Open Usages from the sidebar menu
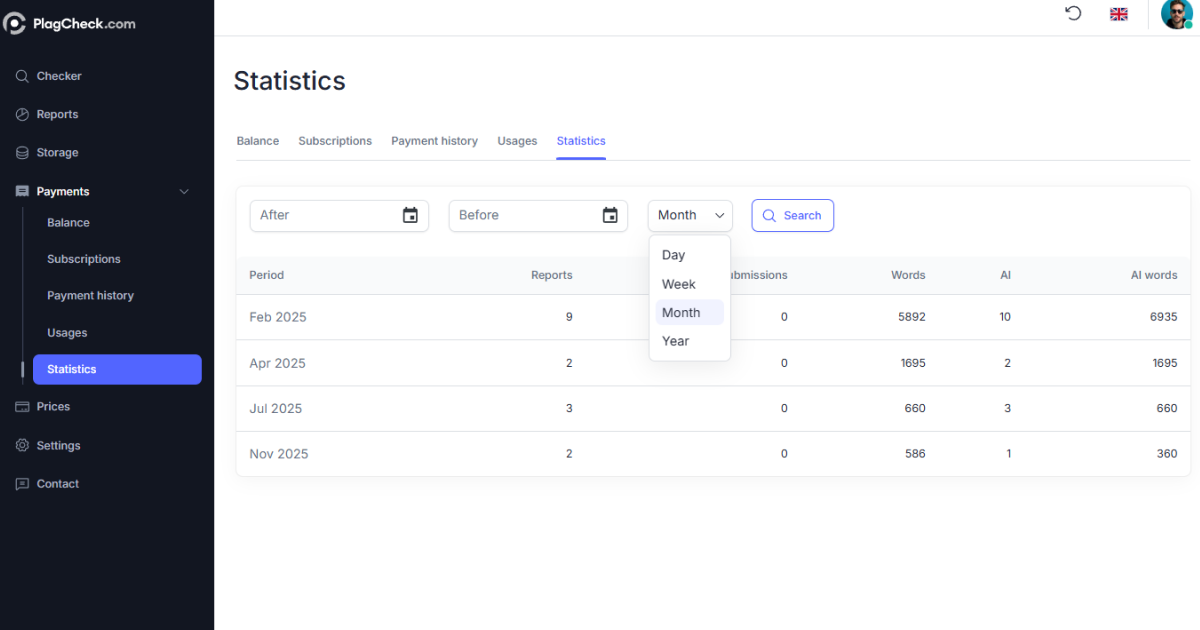 click(66, 332)
